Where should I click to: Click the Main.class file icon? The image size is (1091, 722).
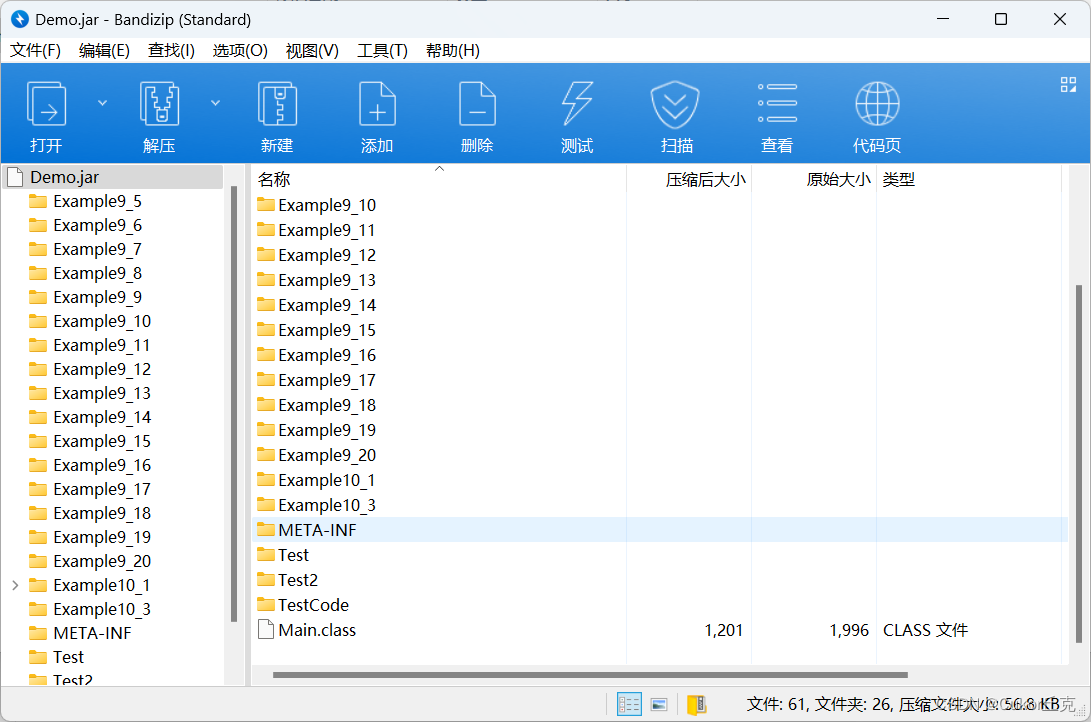(x=266, y=629)
